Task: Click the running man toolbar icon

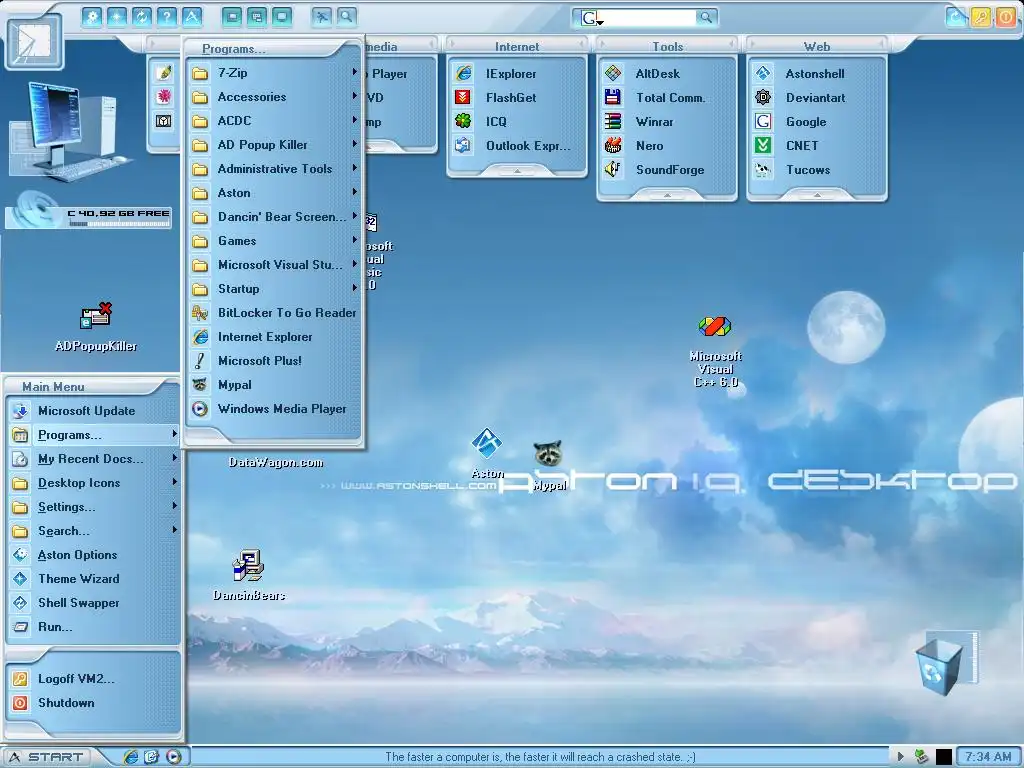Action: click(x=321, y=17)
